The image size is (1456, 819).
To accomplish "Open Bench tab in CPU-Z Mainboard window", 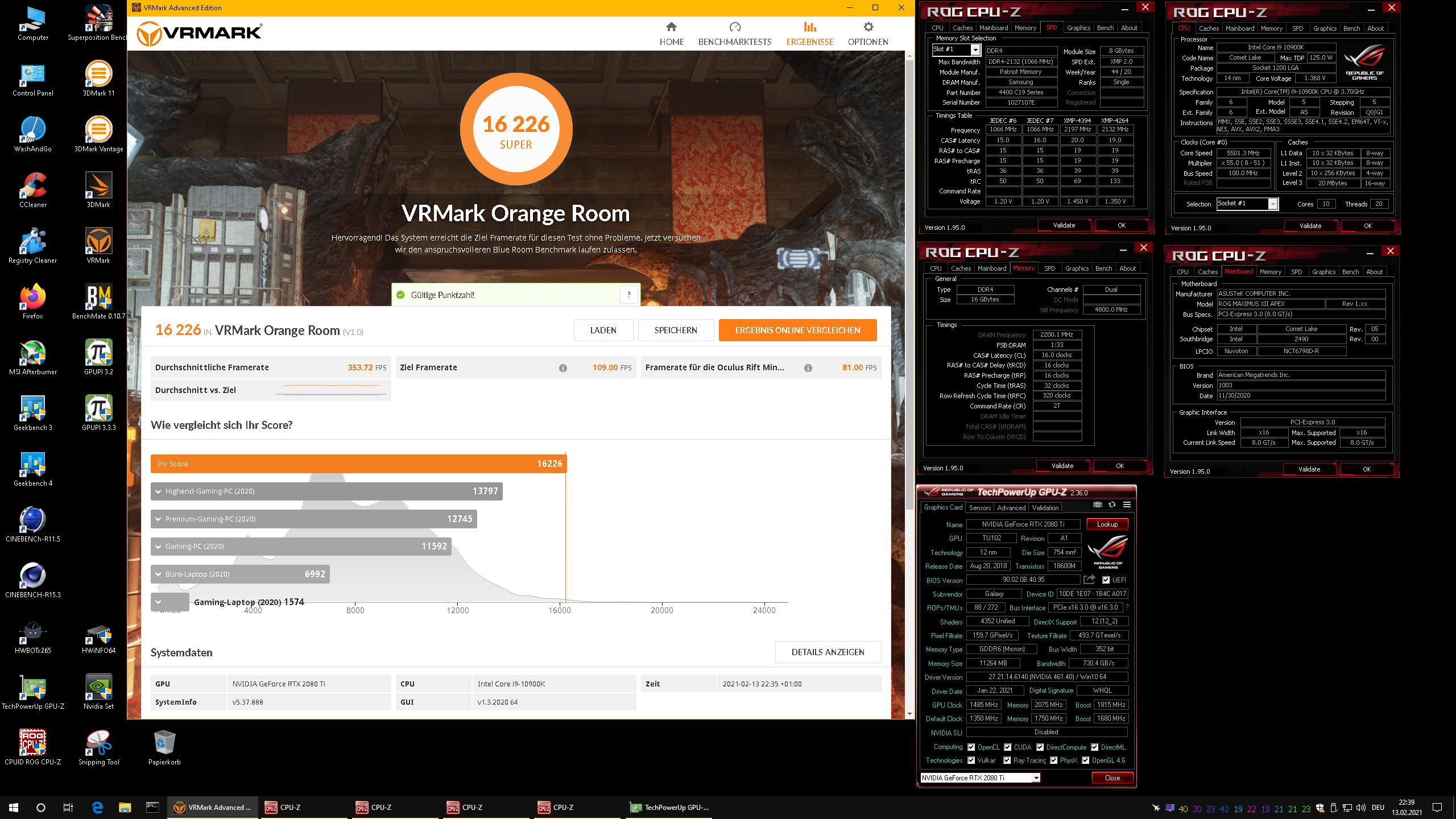I will click(1350, 272).
